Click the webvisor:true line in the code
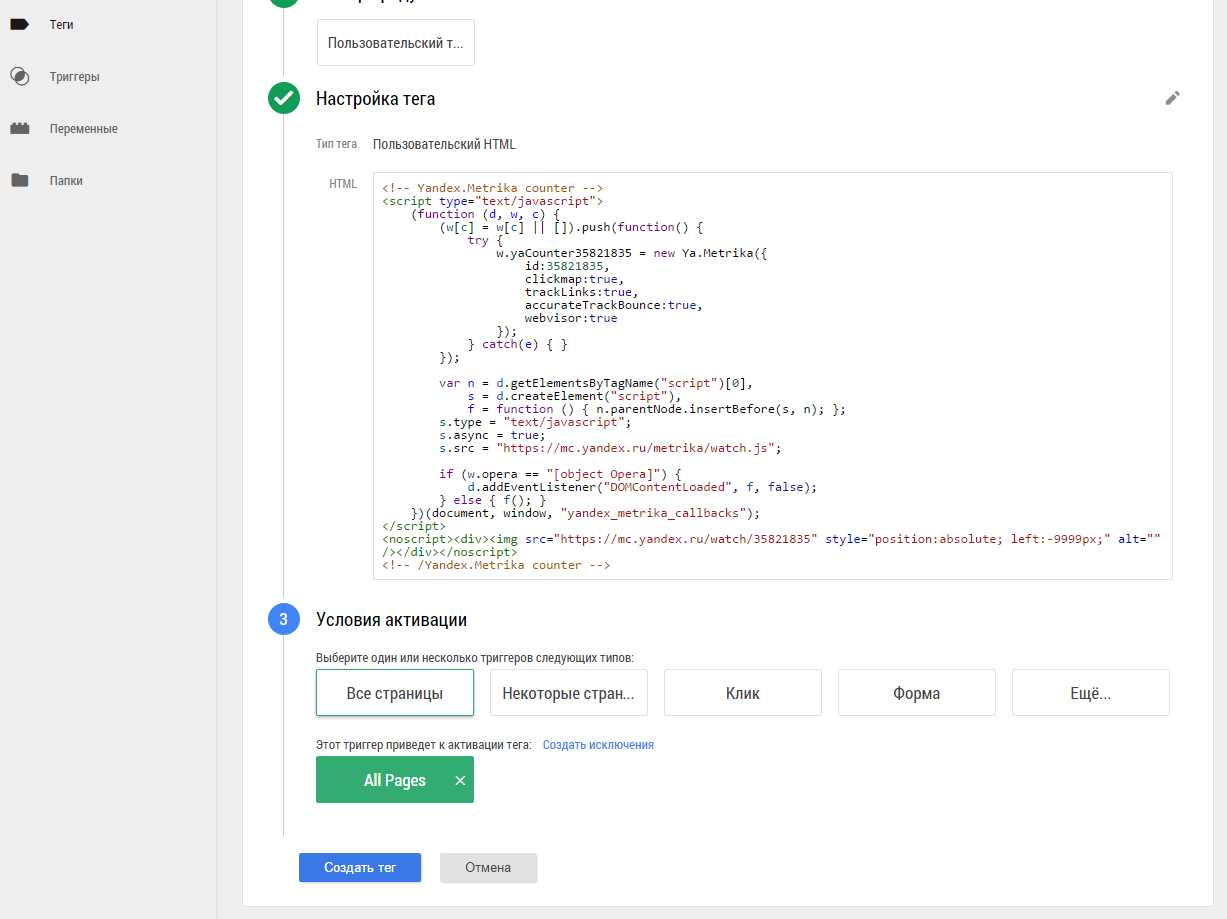Screen dimensions: 1227x919 click(x=571, y=318)
